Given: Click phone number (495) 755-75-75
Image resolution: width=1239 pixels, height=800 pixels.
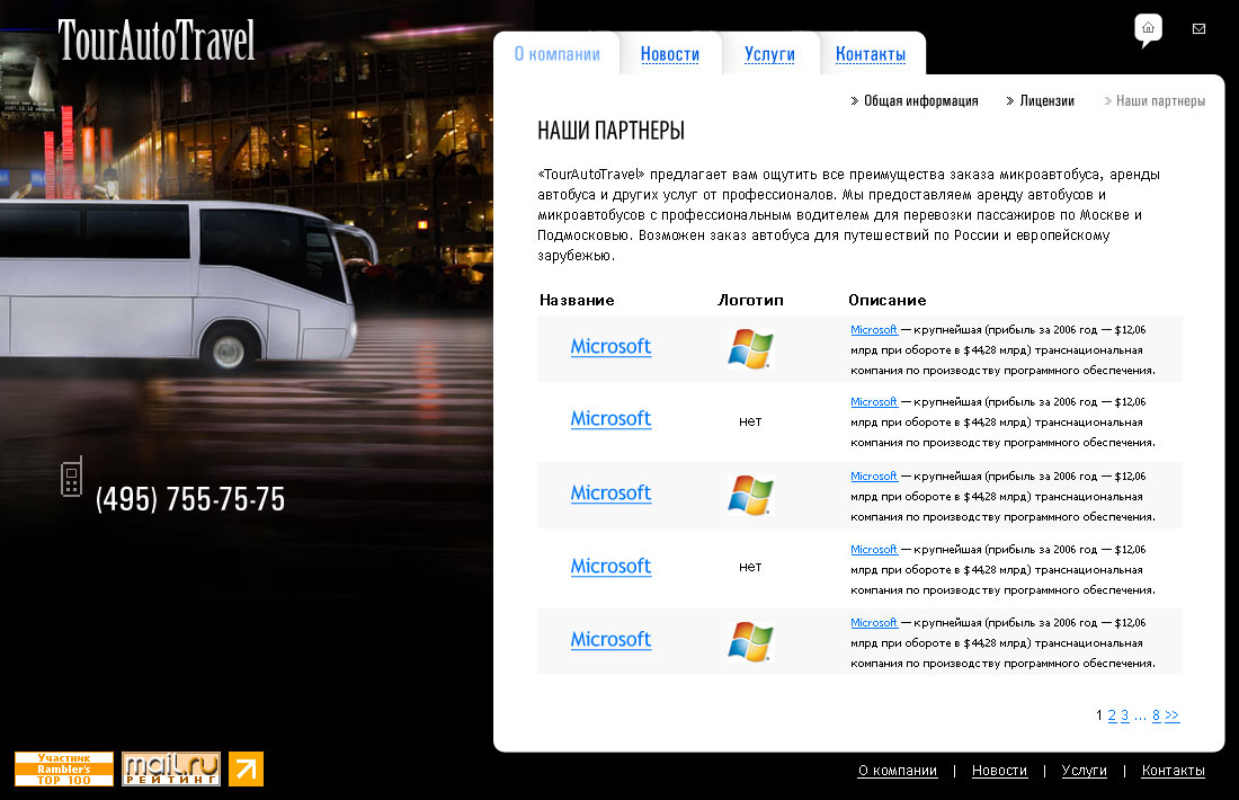Looking at the screenshot, I should pyautogui.click(x=190, y=499).
